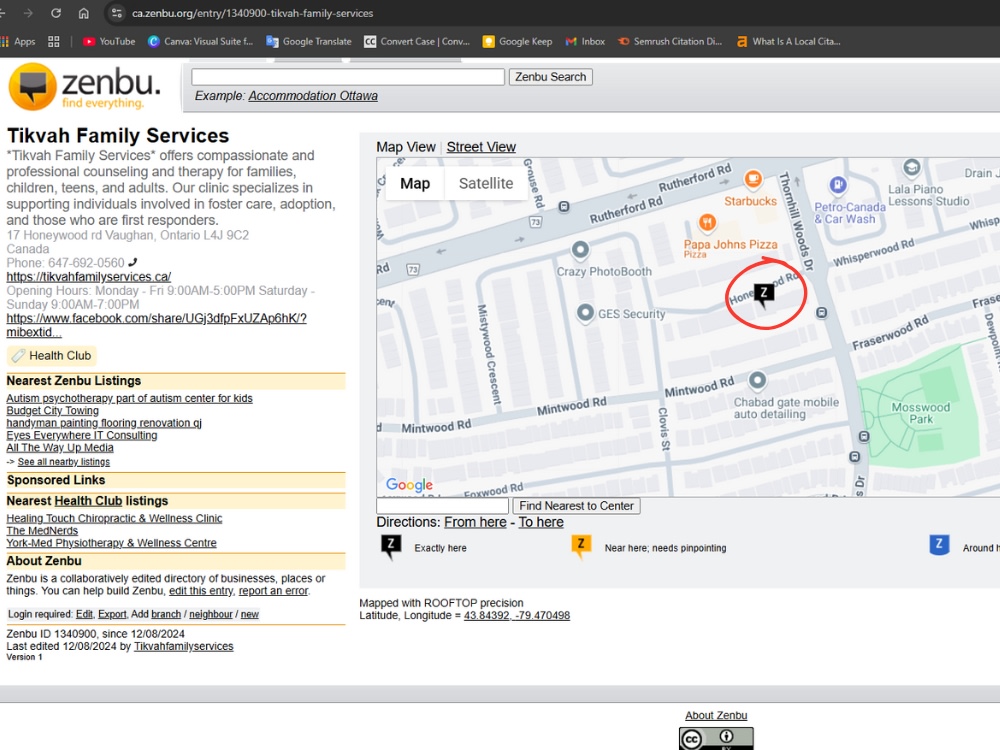Open Google Translate bookmark
The image size is (1000, 750).
(309, 41)
